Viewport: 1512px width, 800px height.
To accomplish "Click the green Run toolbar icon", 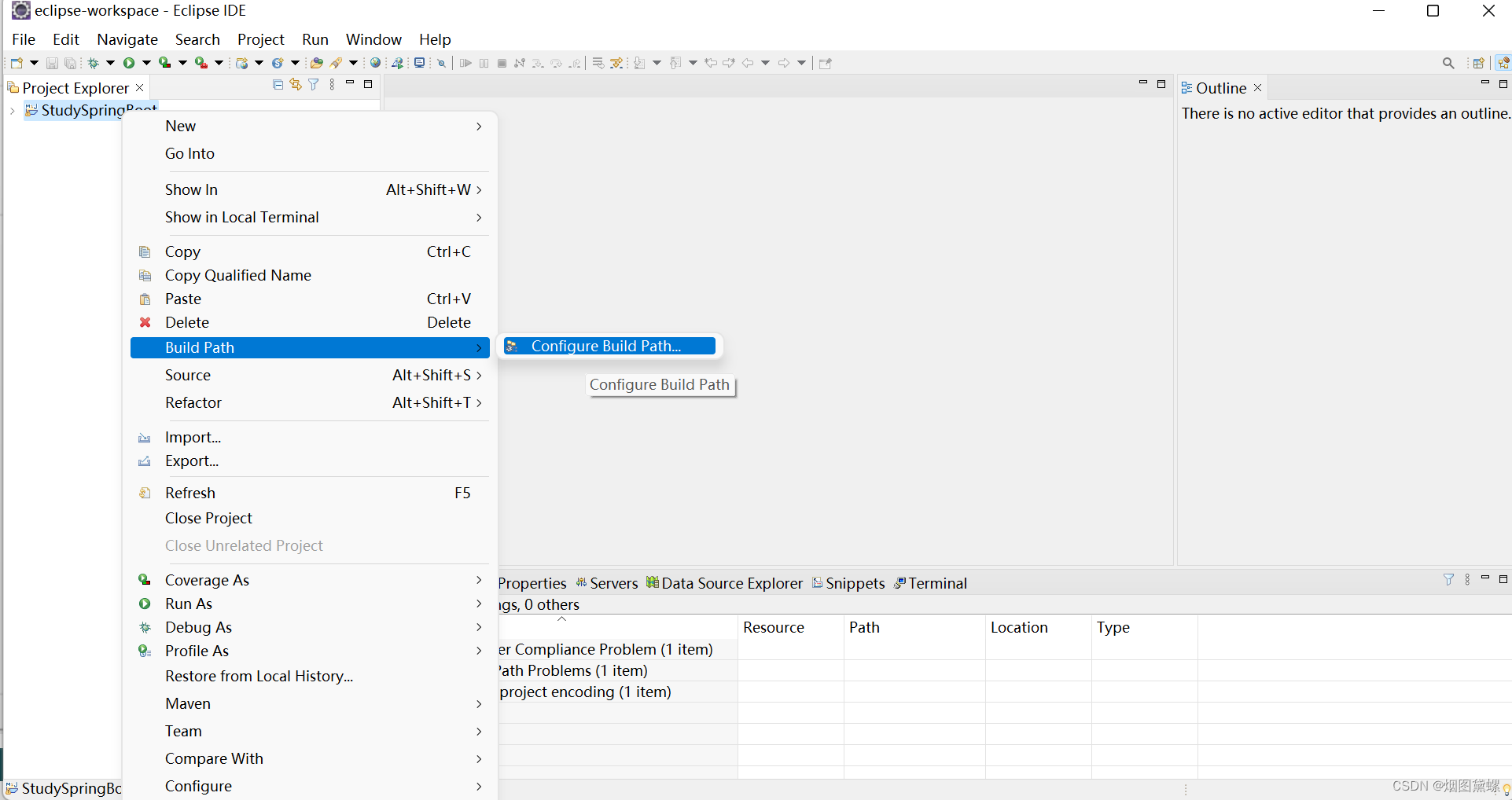I will tap(129, 63).
